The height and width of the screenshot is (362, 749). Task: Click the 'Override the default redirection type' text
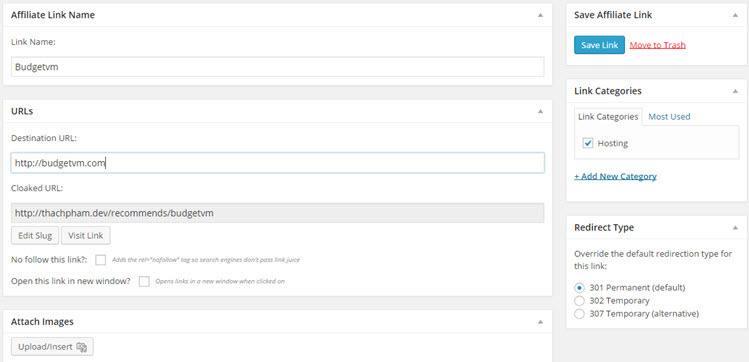pyautogui.click(x=653, y=260)
